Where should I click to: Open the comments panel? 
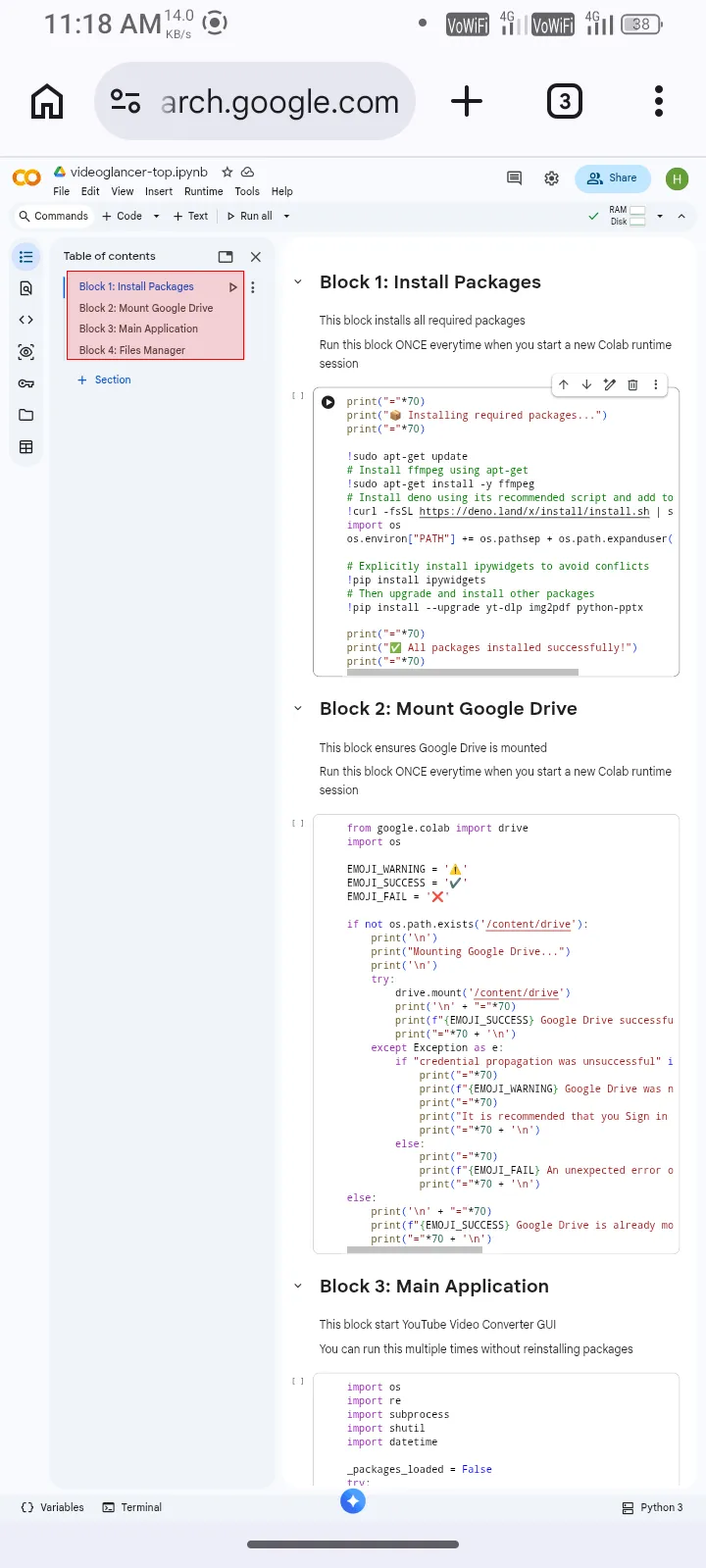tap(514, 177)
